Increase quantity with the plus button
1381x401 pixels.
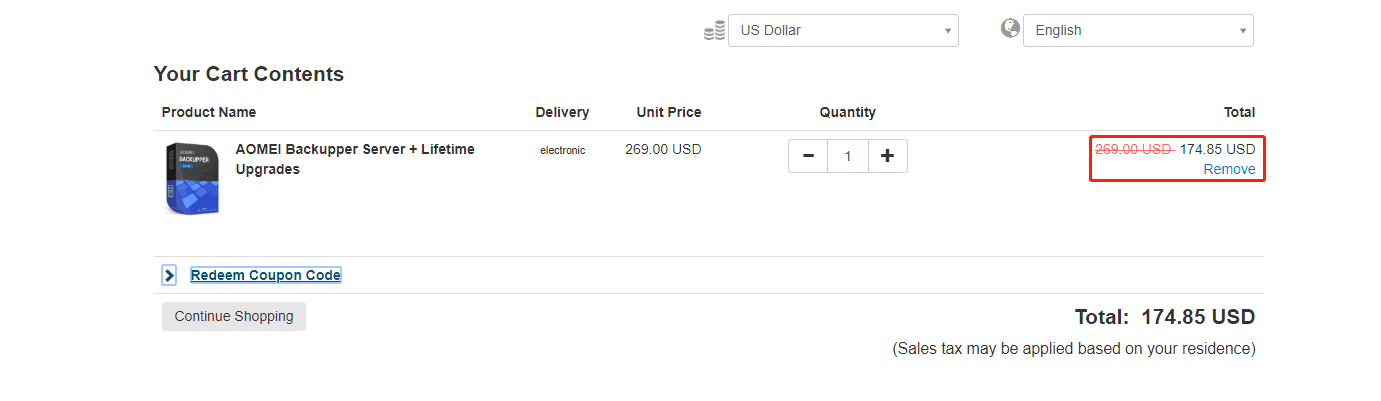point(887,156)
